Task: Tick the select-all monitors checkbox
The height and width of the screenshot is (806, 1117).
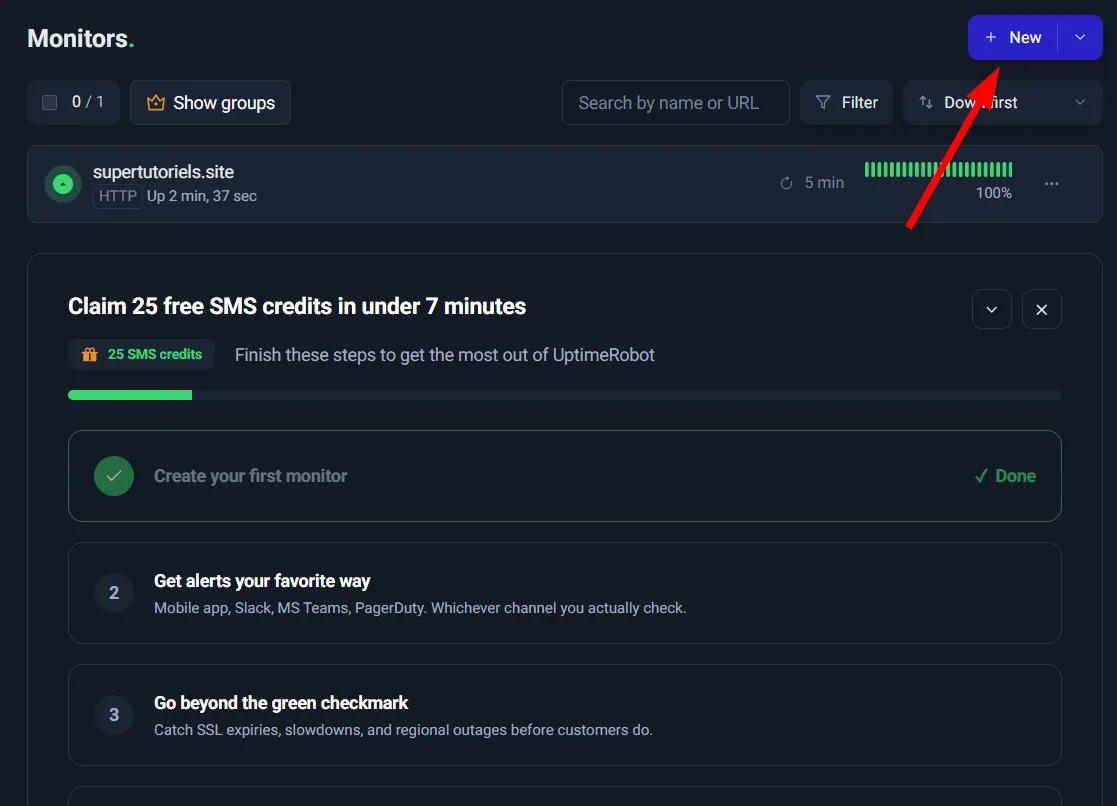Action: 50,103
